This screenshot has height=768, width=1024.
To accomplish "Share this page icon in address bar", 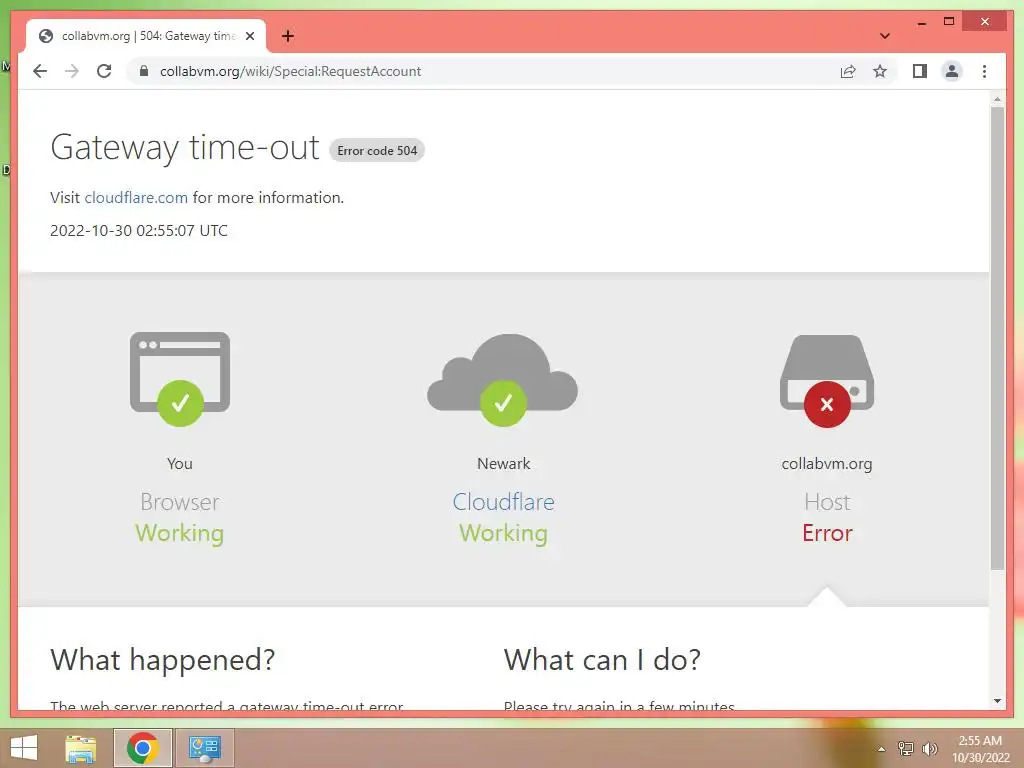I will 848,71.
